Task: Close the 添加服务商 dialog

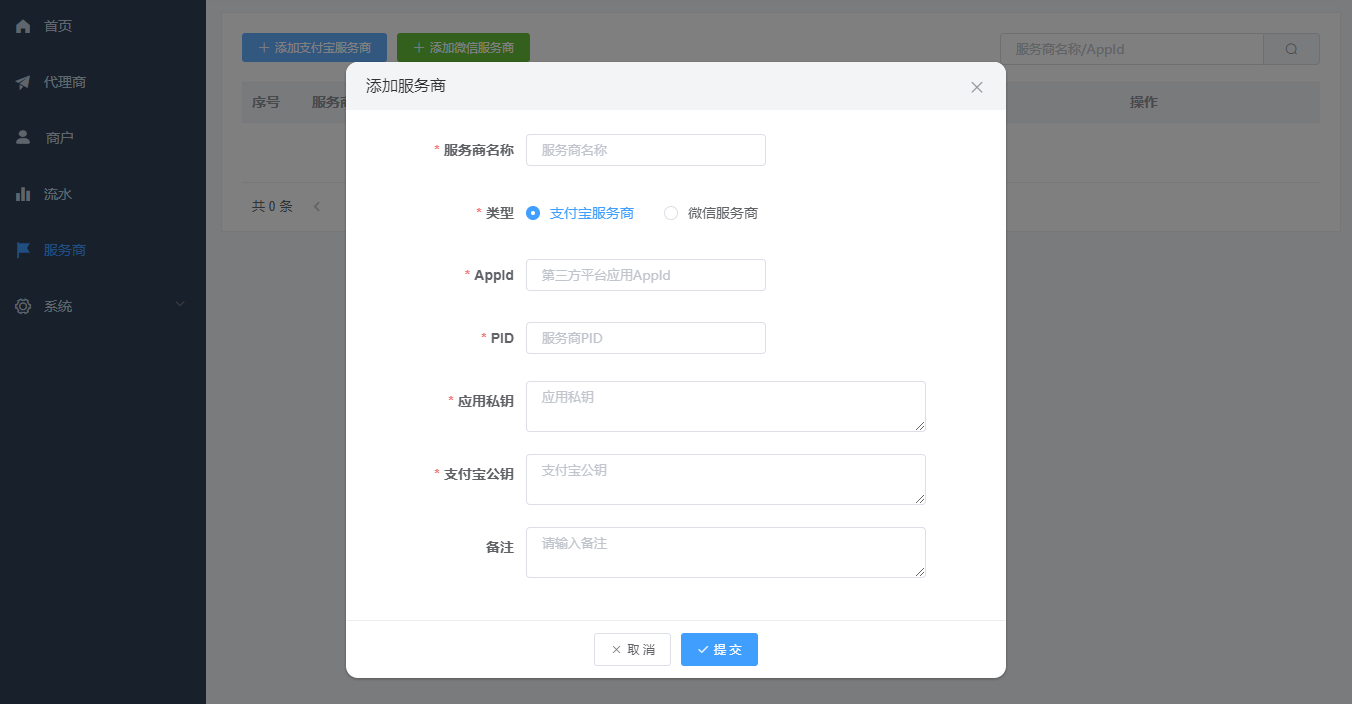Action: (x=977, y=87)
